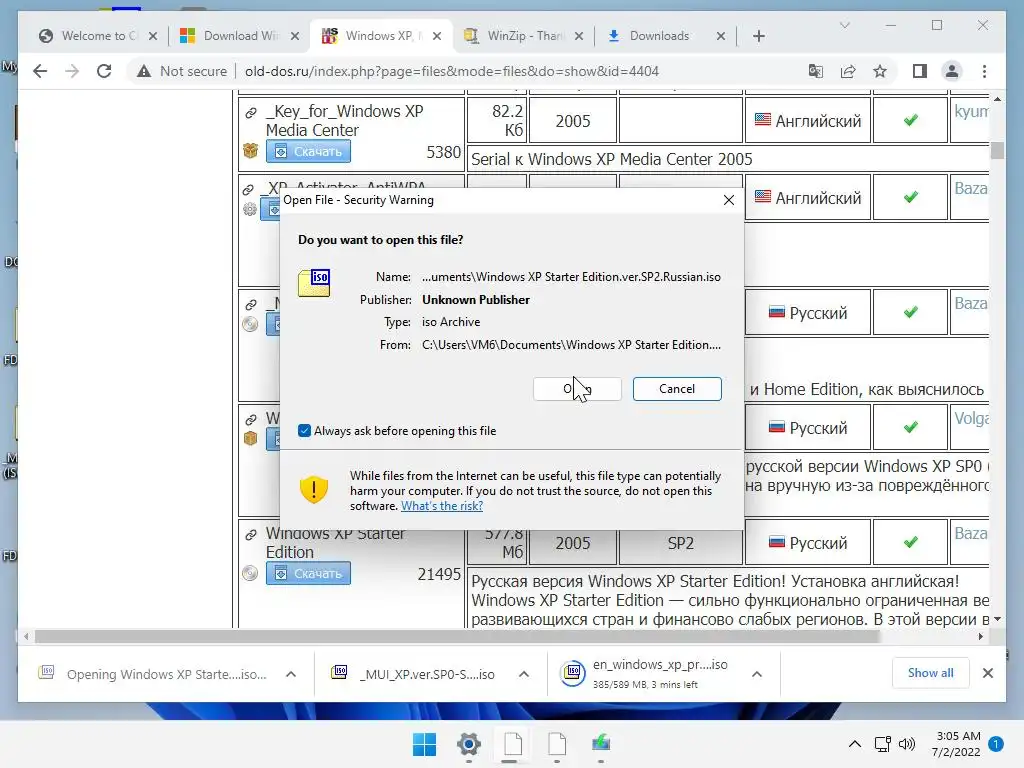Open the Chrome profile avatar

[952, 71]
